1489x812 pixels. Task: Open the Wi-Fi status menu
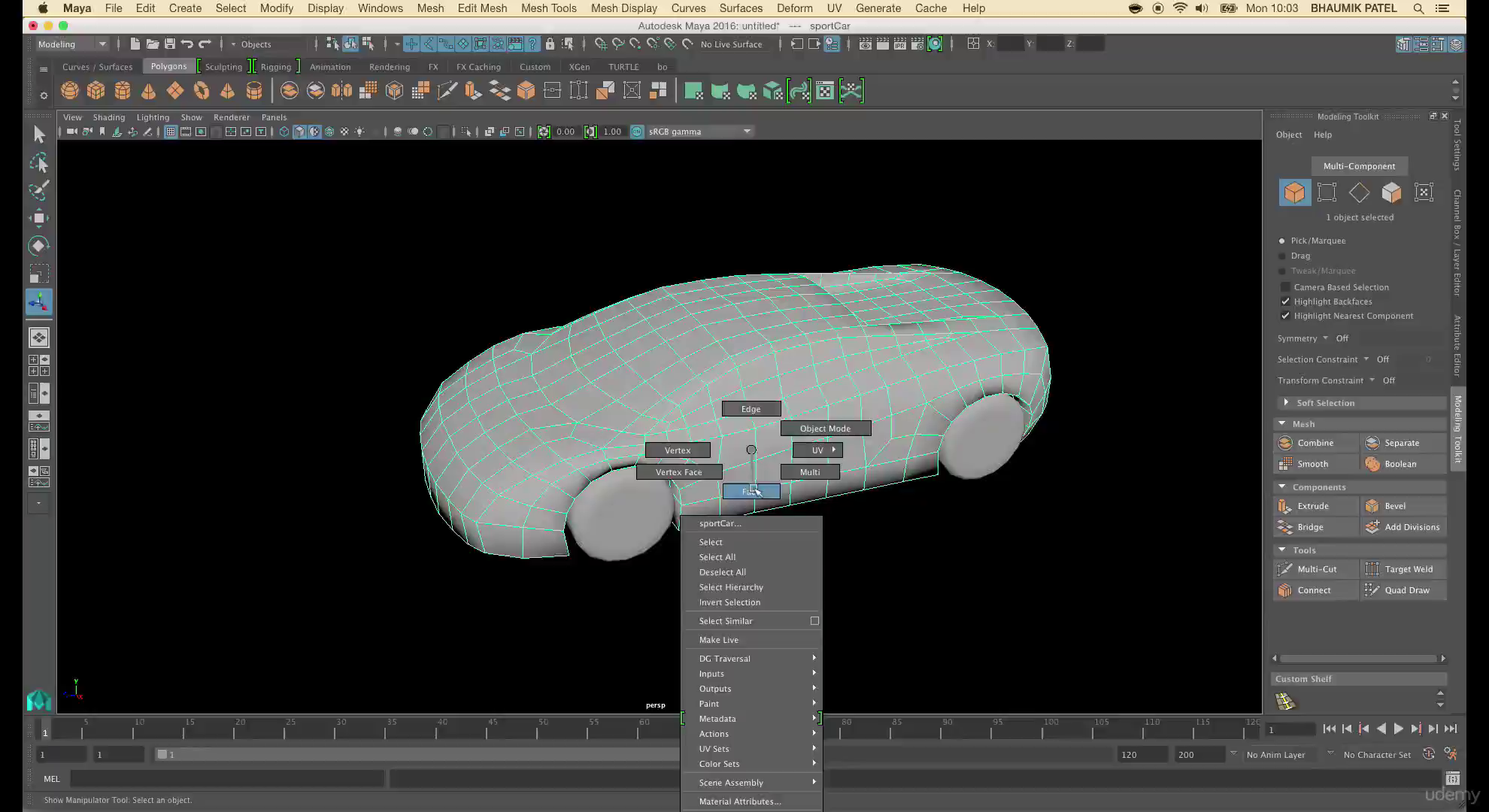(1180, 8)
